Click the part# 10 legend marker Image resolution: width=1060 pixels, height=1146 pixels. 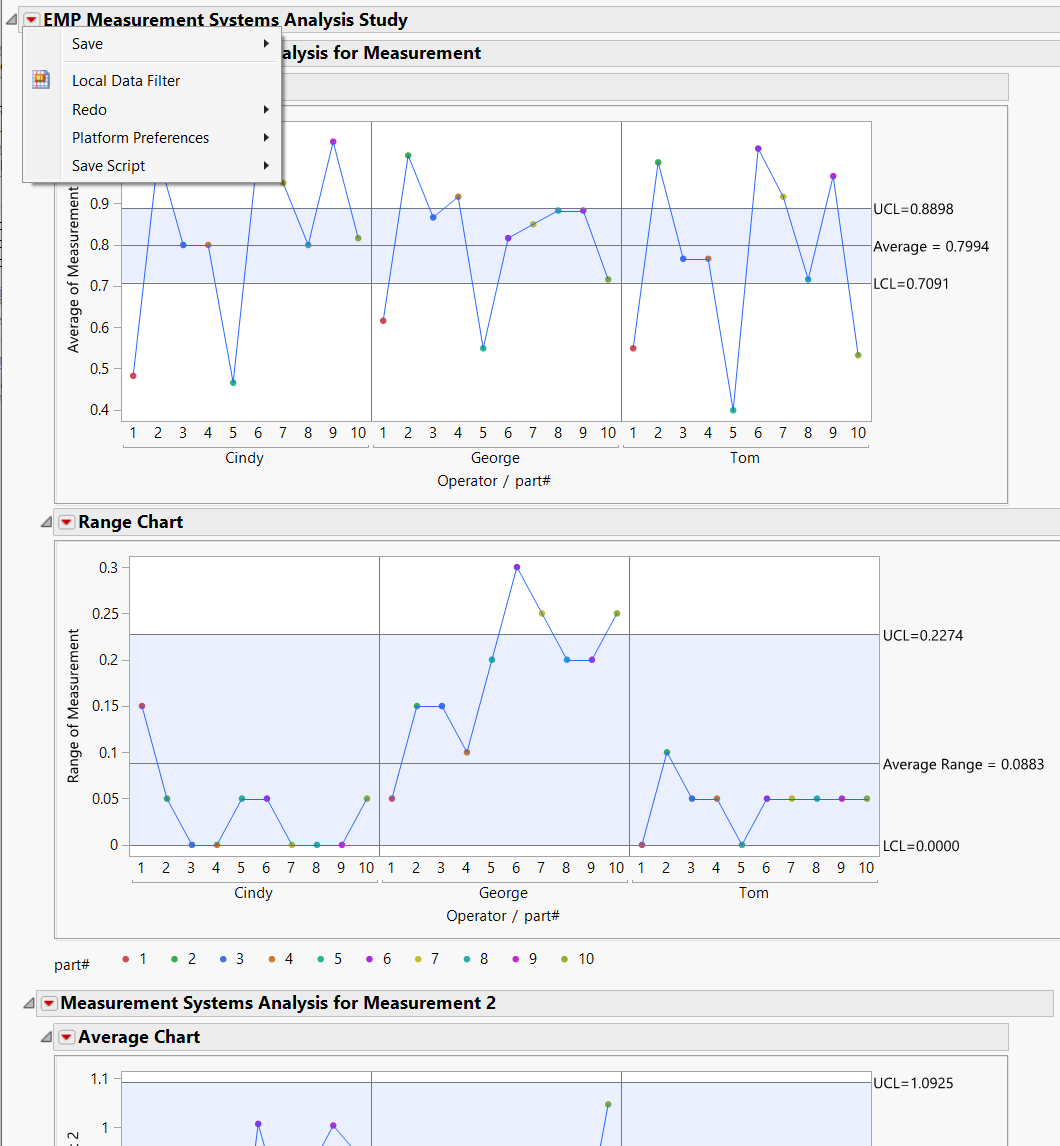(x=564, y=958)
